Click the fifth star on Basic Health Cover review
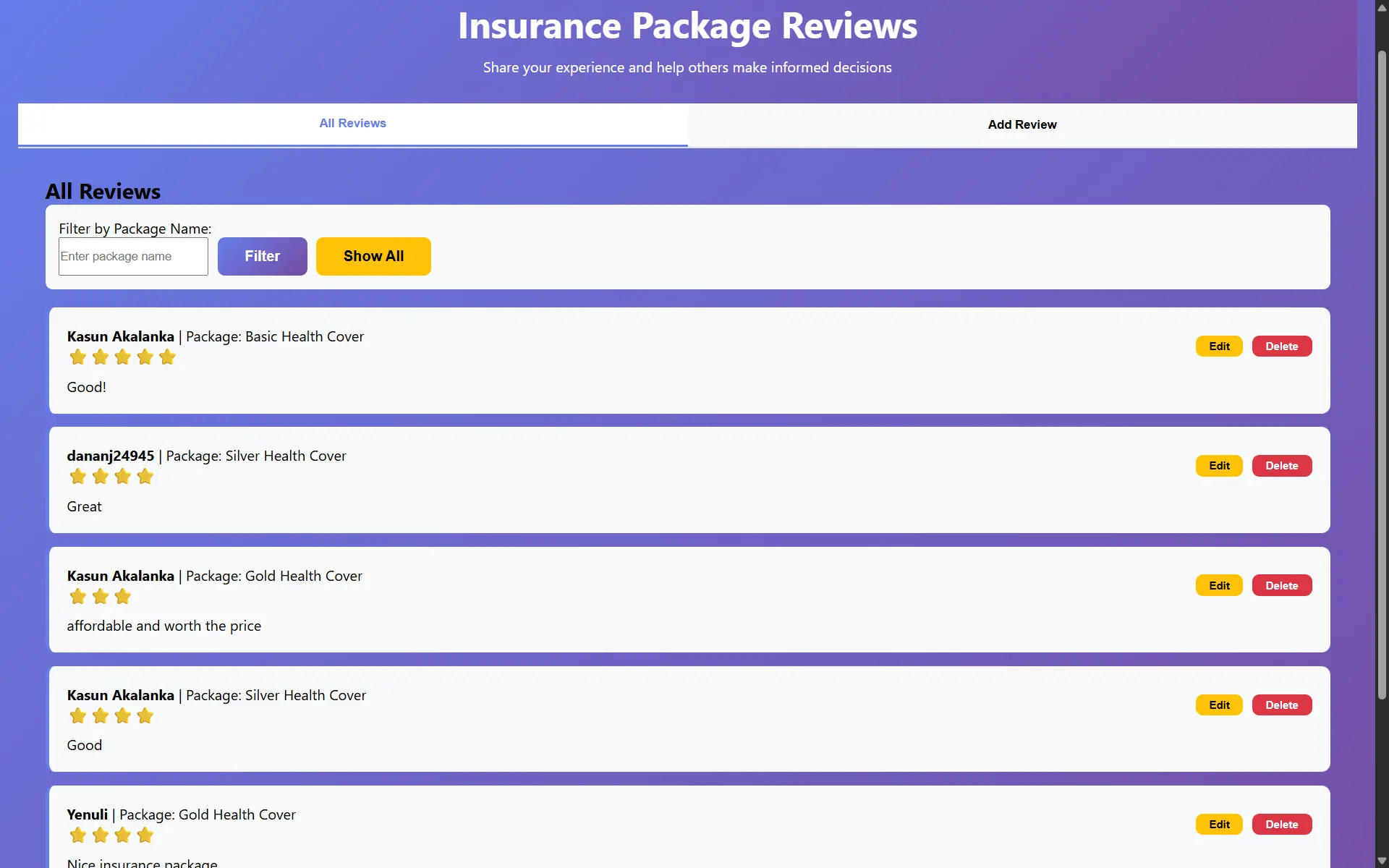Image resolution: width=1389 pixels, height=868 pixels. coord(167,357)
